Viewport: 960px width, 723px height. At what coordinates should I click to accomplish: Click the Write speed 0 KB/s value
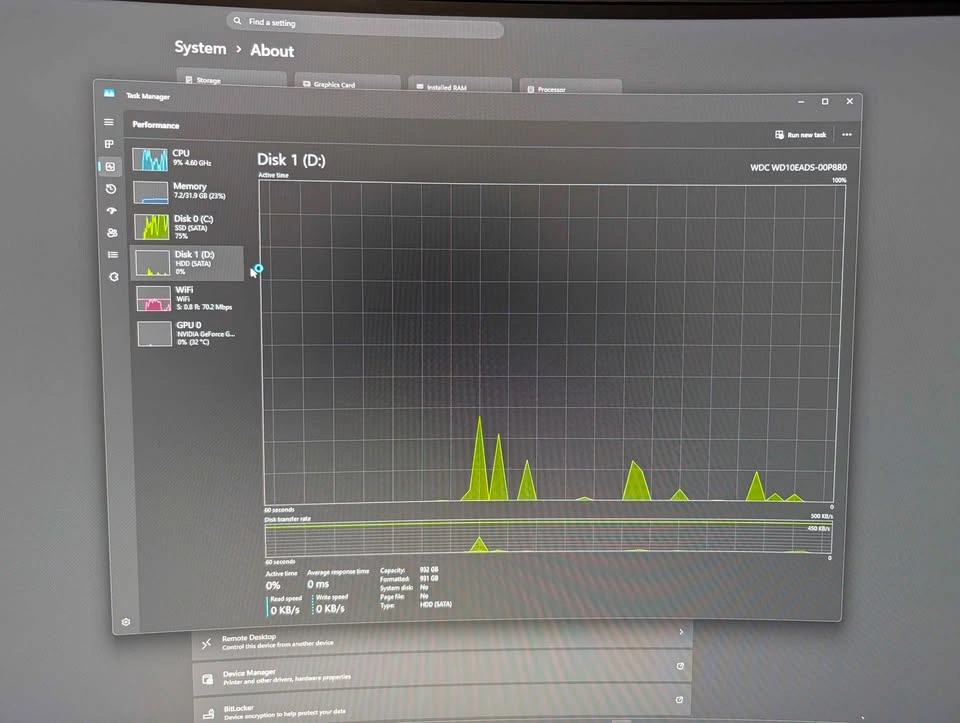coord(331,609)
